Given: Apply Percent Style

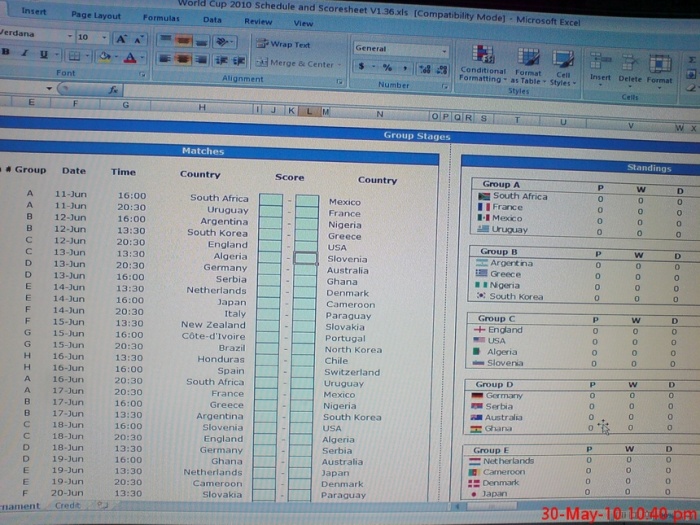Looking at the screenshot, I should pyautogui.click(x=387, y=67).
